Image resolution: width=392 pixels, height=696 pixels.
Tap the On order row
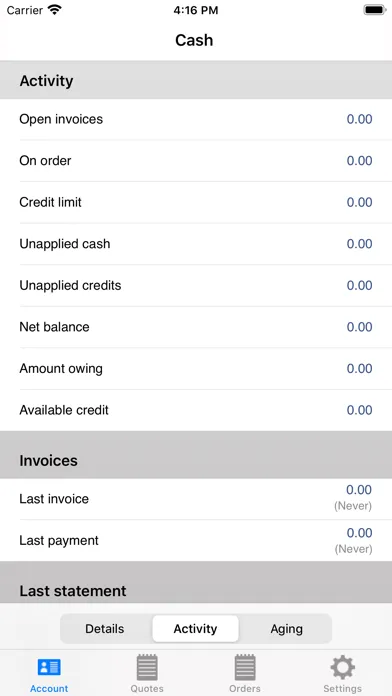tap(196, 161)
